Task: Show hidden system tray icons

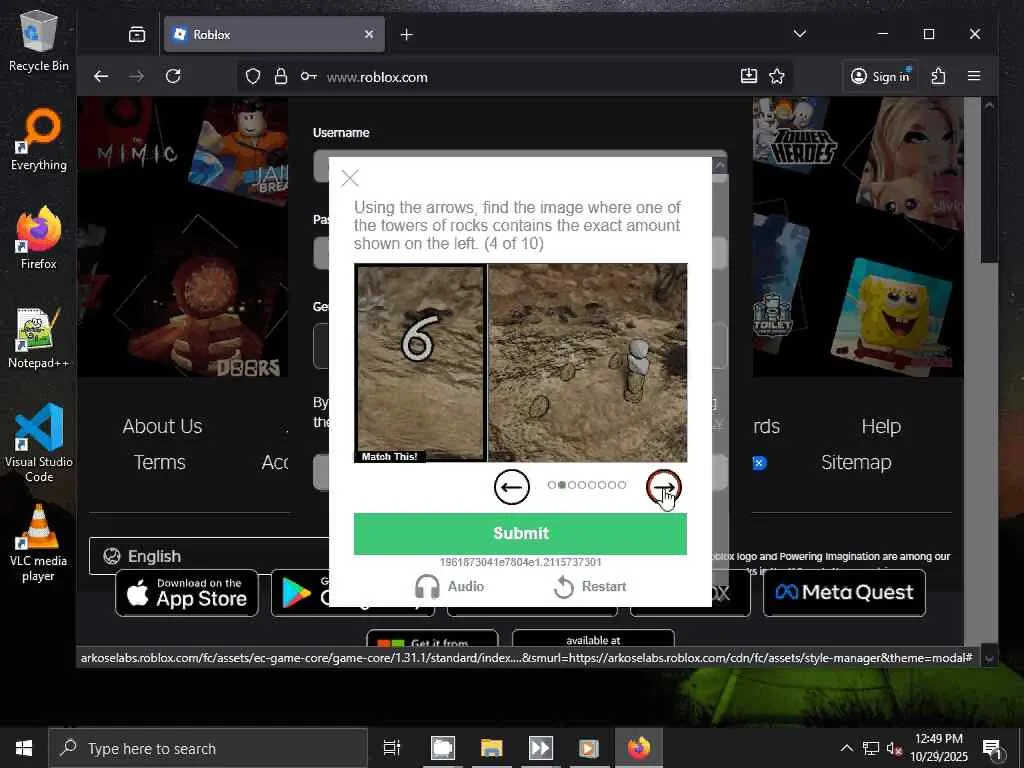Action: (x=846, y=748)
